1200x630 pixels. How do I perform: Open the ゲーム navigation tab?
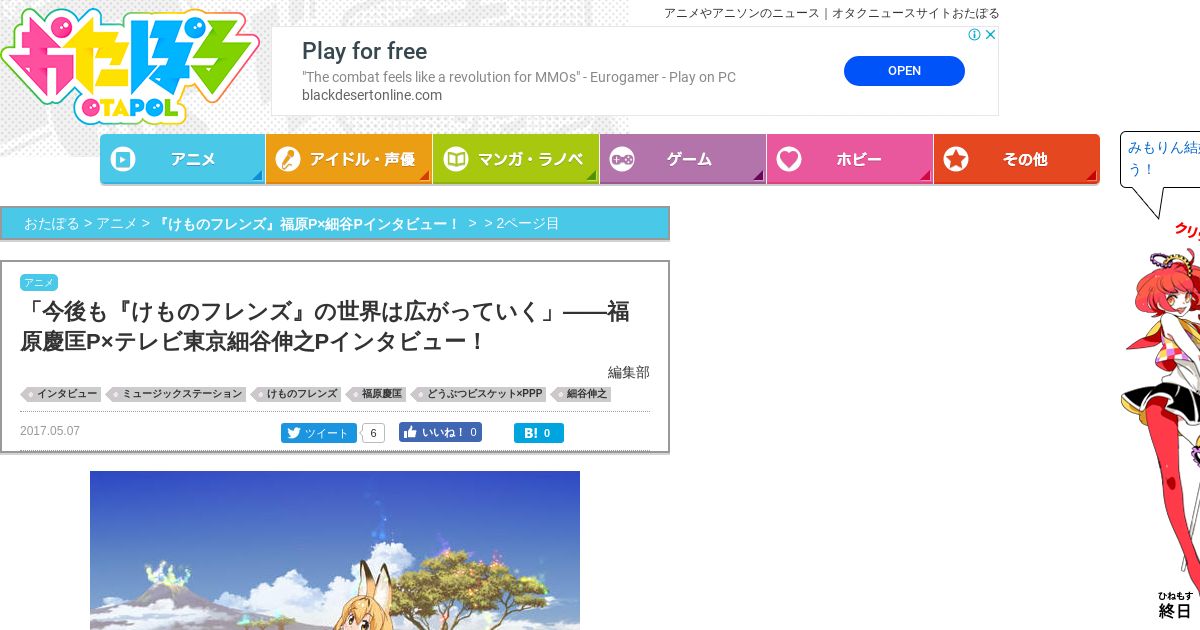tap(683, 159)
